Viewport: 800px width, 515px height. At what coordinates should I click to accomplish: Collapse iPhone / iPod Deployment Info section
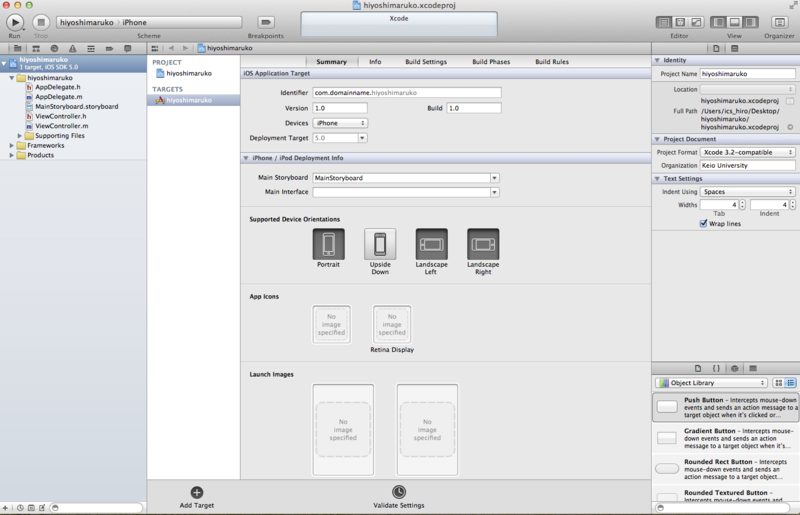pyautogui.click(x=246, y=158)
